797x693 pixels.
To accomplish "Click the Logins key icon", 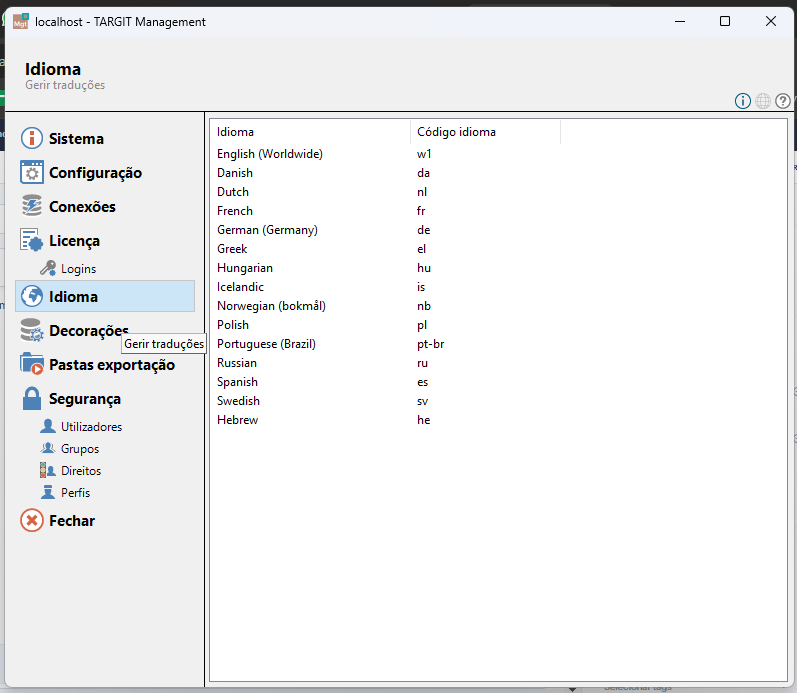I will tap(48, 268).
